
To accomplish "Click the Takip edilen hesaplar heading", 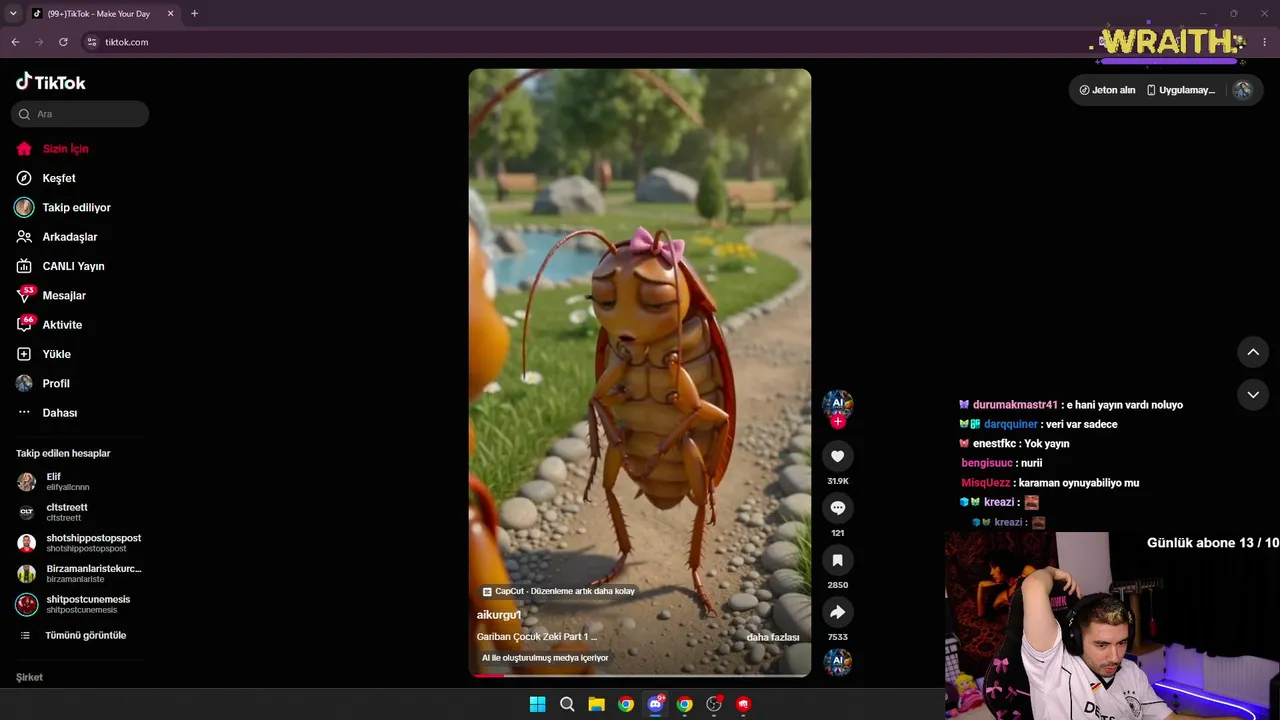I will pos(63,453).
